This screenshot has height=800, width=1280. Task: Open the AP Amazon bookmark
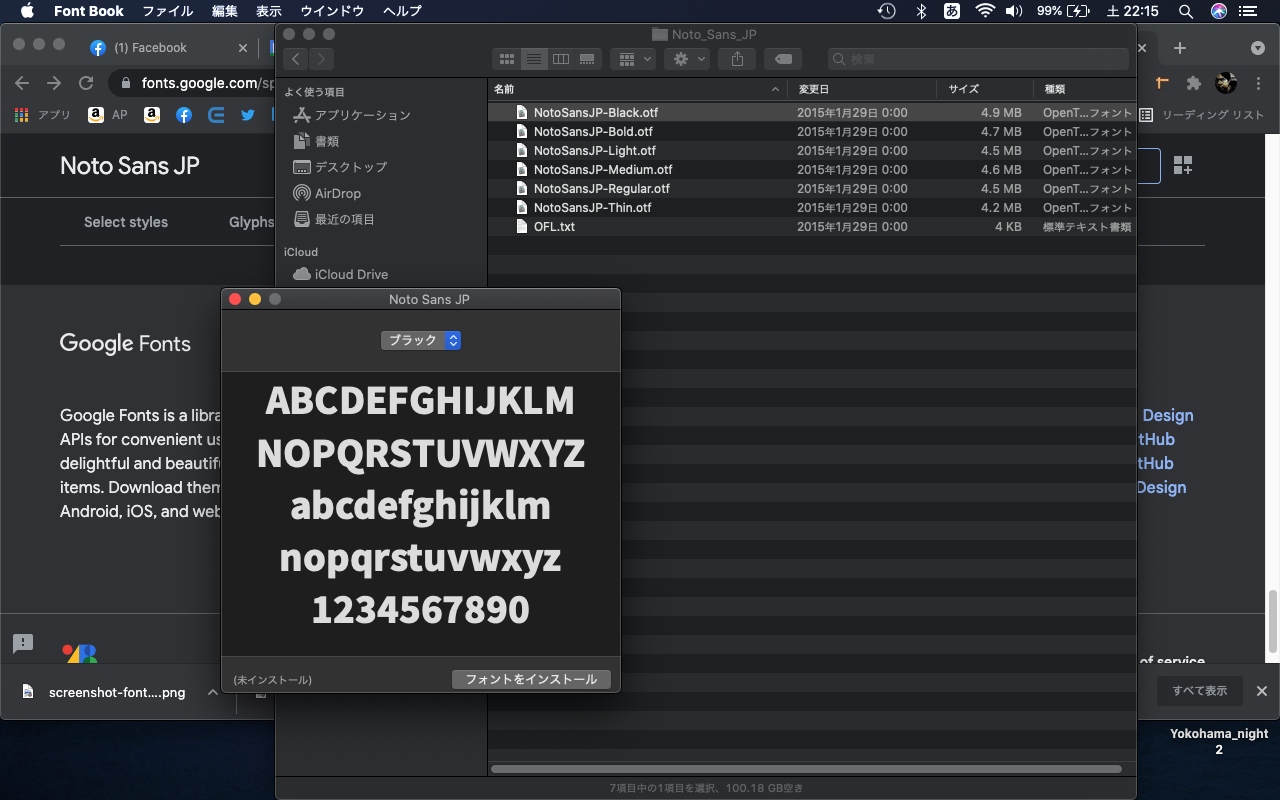click(x=108, y=115)
